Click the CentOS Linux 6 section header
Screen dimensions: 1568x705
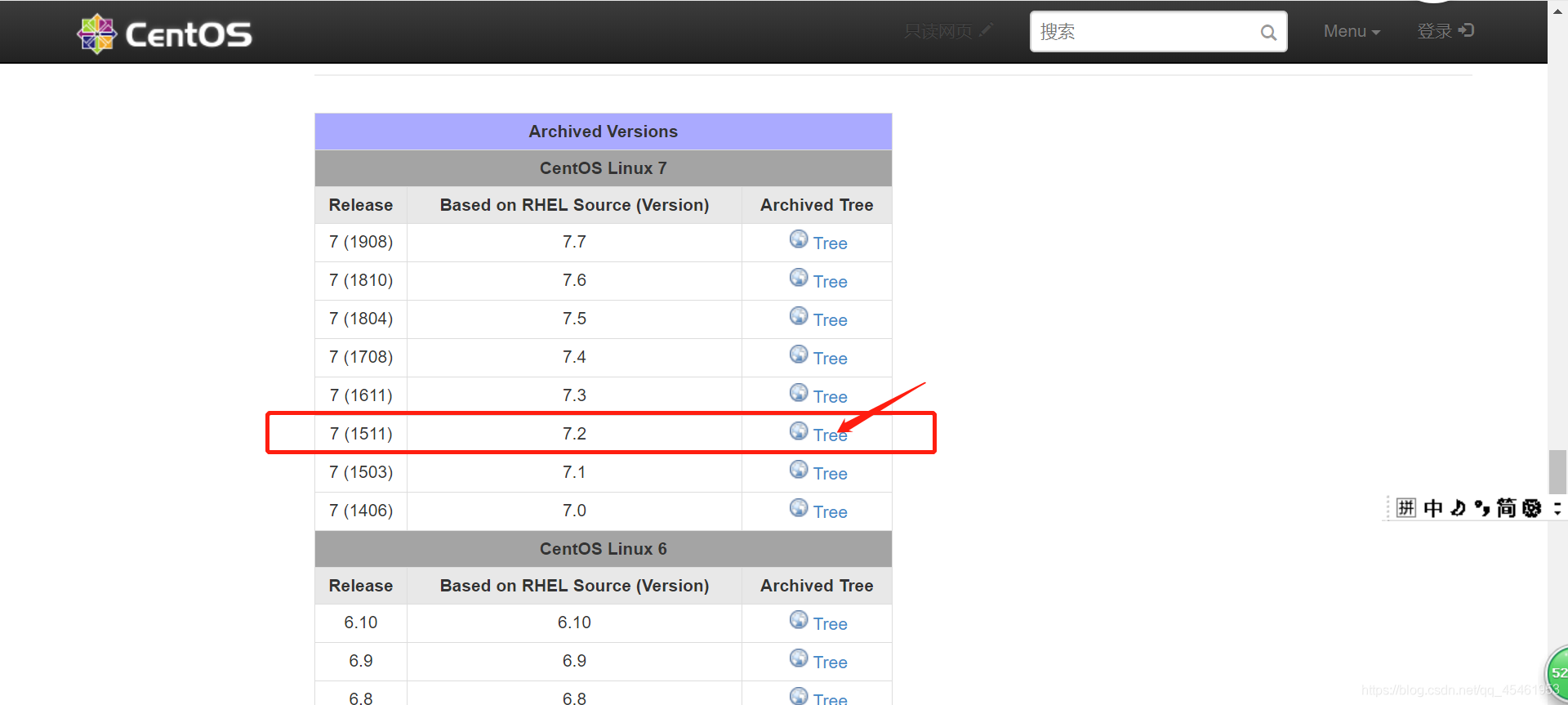604,549
